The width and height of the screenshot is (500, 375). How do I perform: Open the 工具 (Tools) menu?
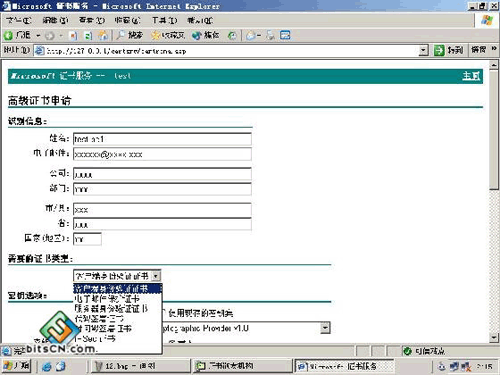(164, 20)
